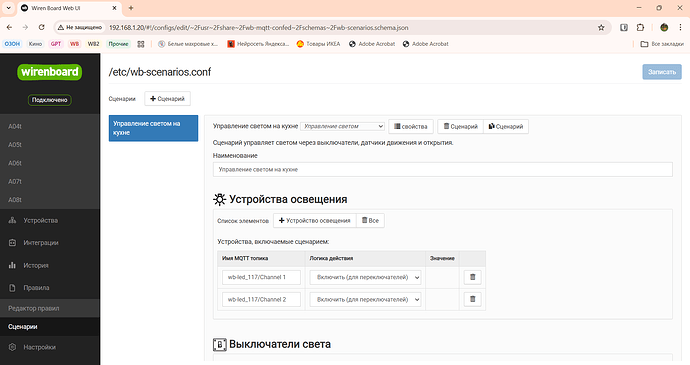Open the browser profile avatar

pos(664,27)
